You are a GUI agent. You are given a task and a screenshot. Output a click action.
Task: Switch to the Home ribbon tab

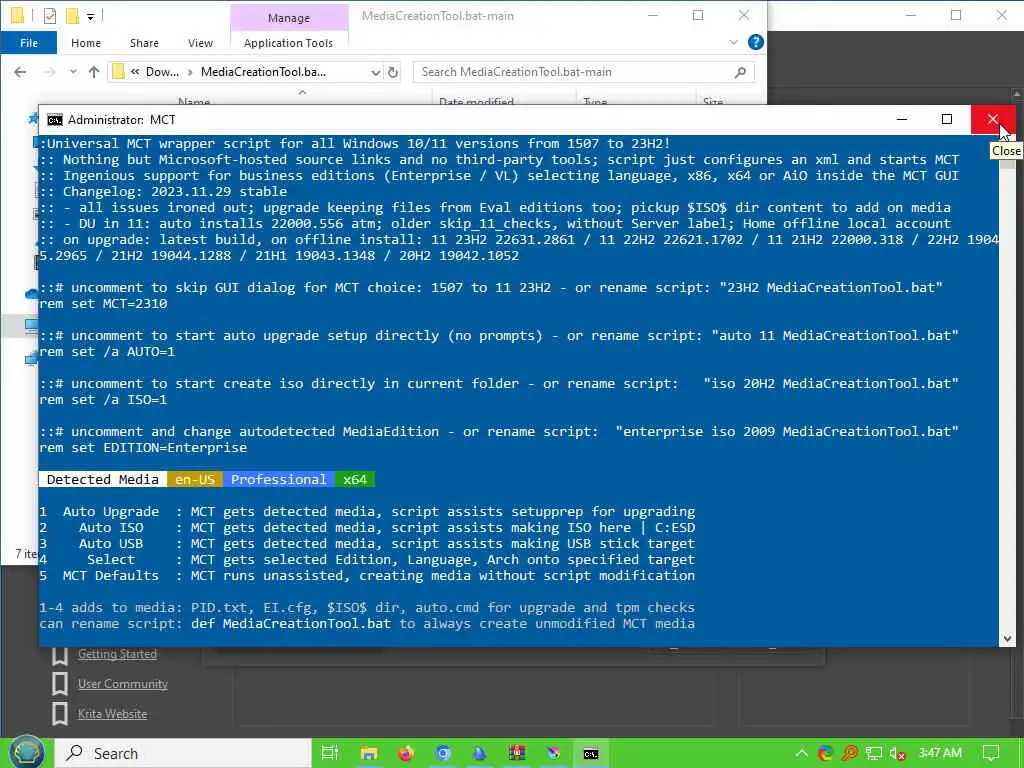click(86, 42)
